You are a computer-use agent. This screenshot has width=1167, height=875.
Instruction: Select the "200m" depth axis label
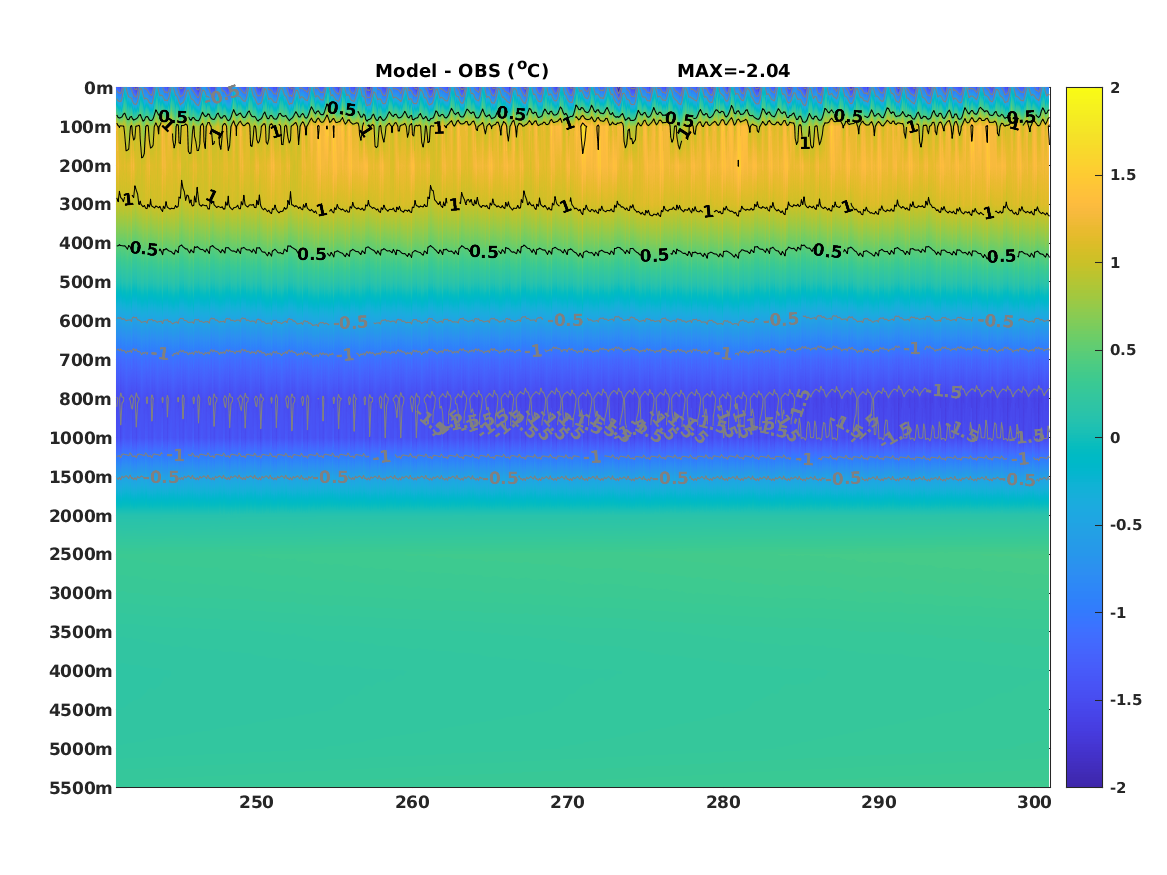pyautogui.click(x=86, y=166)
